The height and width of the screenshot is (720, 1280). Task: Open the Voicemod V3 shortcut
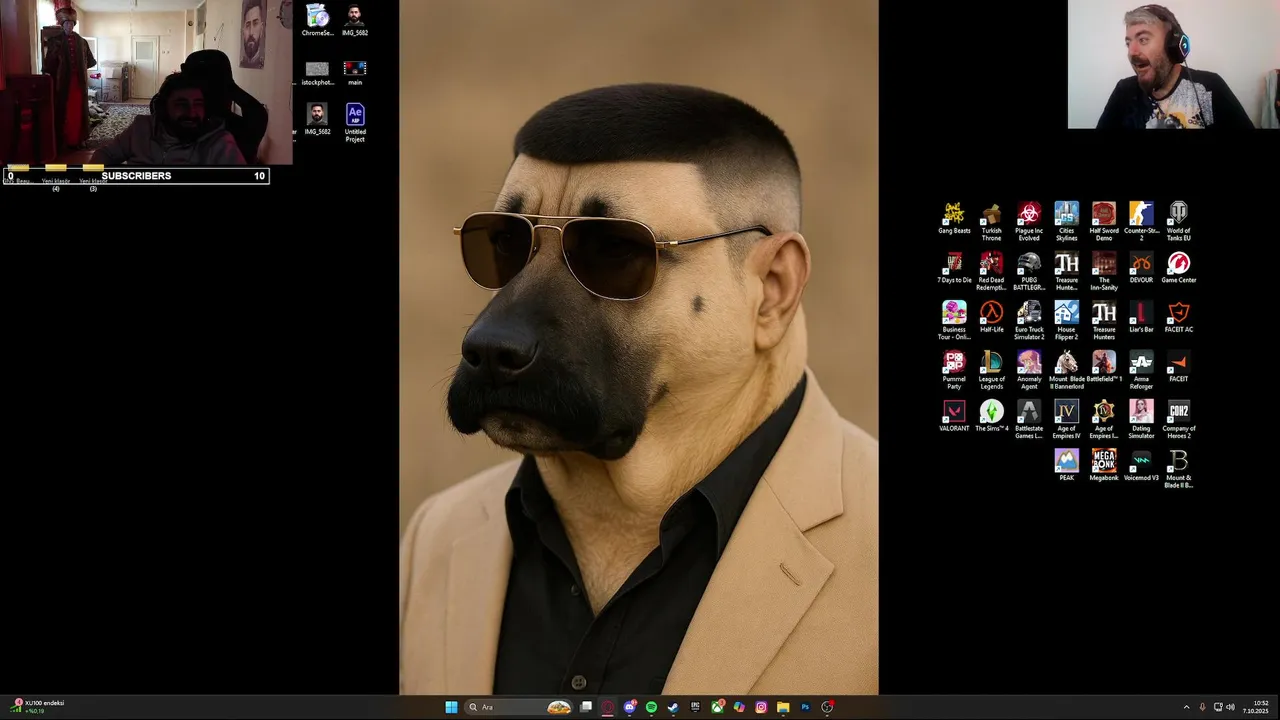(1141, 466)
